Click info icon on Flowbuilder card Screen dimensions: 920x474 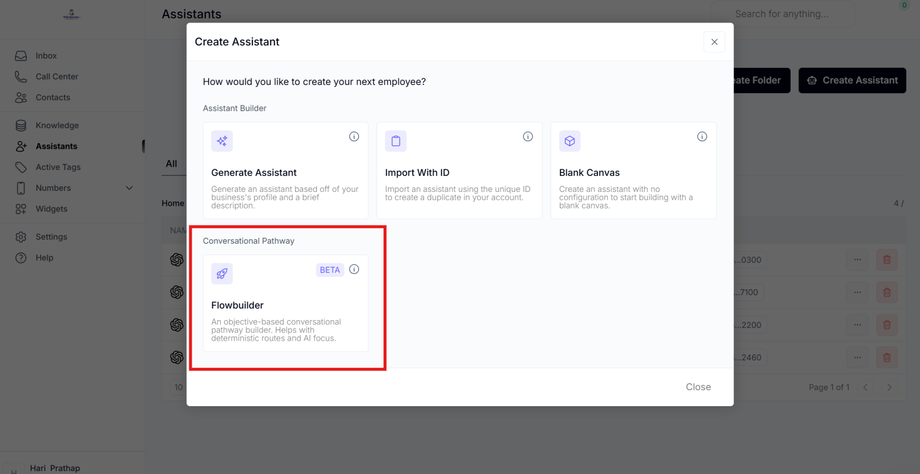(x=354, y=269)
